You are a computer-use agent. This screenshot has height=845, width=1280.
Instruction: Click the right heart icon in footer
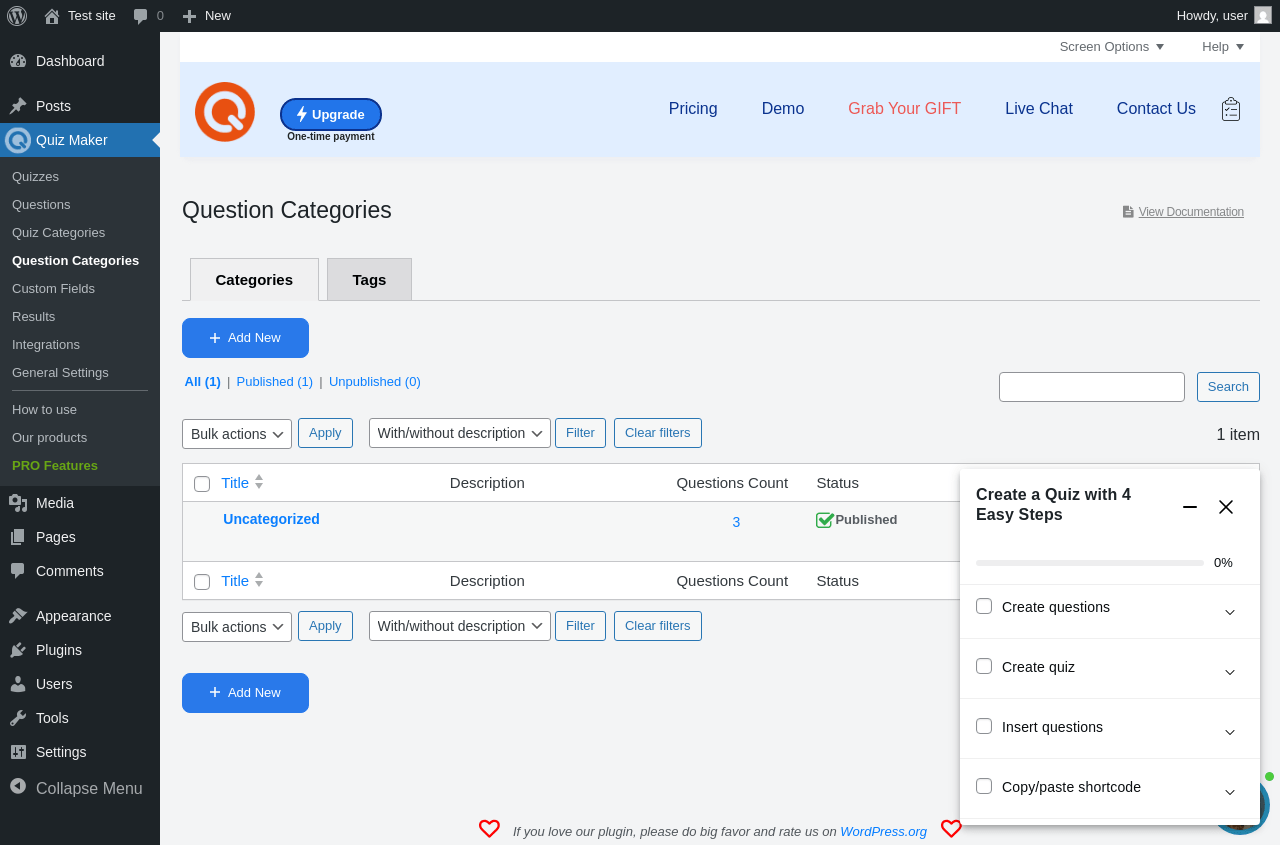951,829
